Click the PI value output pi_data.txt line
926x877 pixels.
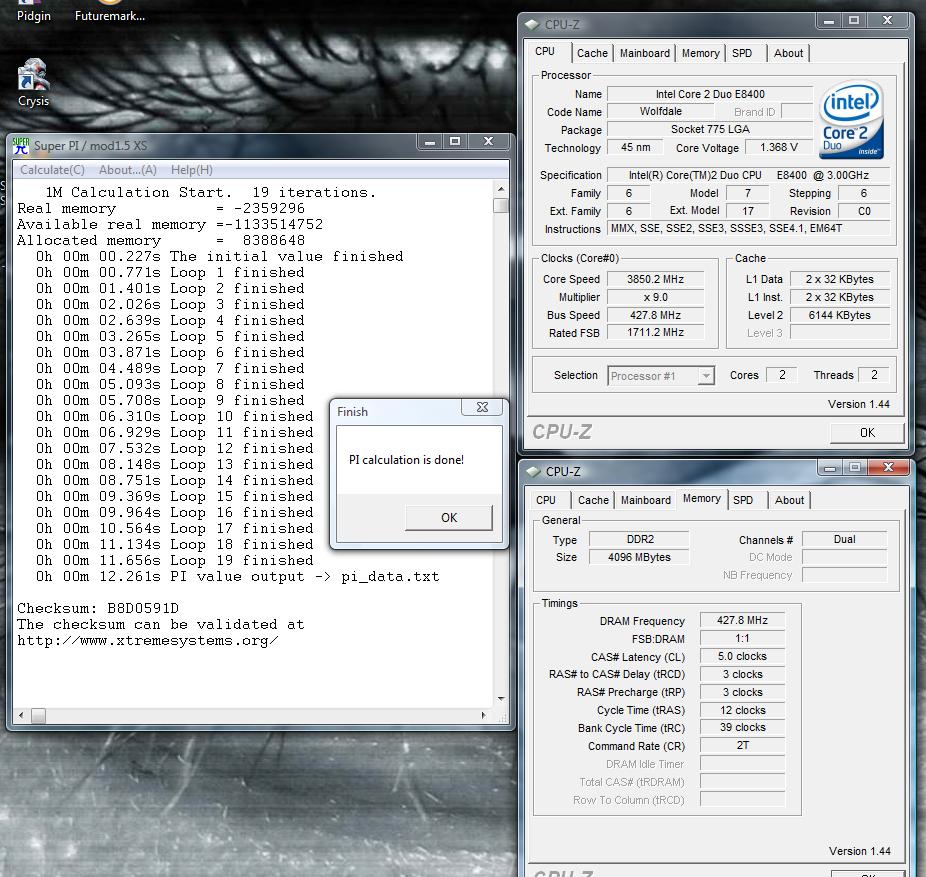[237, 576]
